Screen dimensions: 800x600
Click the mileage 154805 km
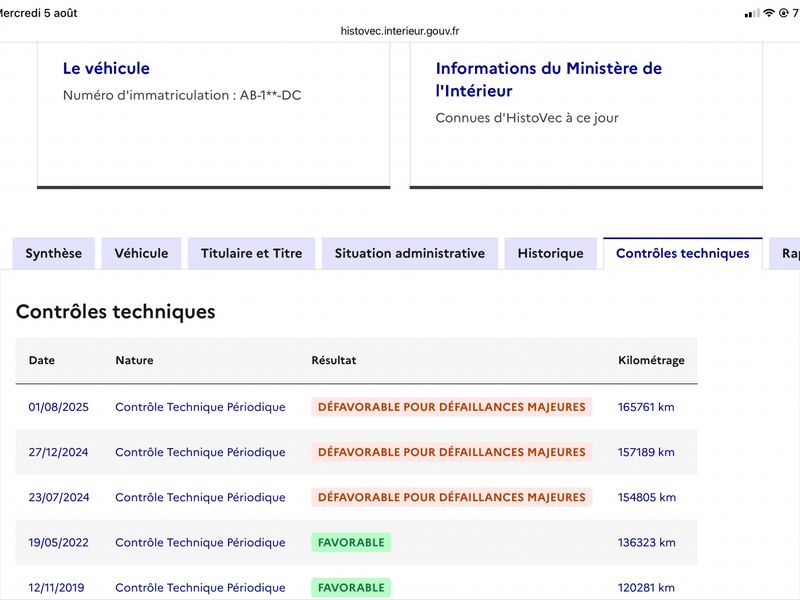(x=646, y=497)
